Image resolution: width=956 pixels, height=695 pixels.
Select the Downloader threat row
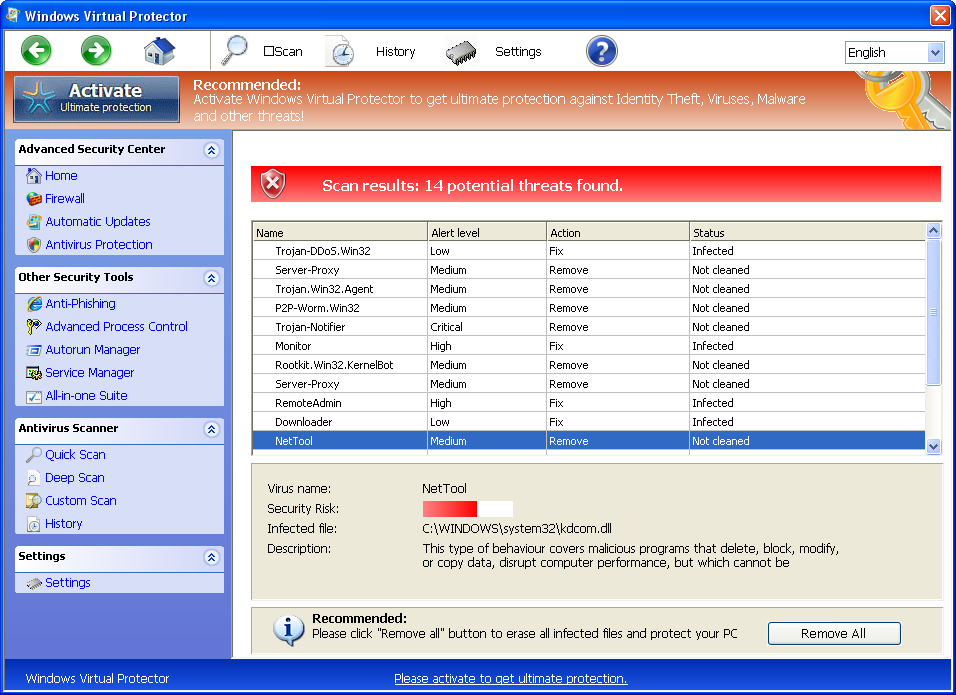pos(589,422)
